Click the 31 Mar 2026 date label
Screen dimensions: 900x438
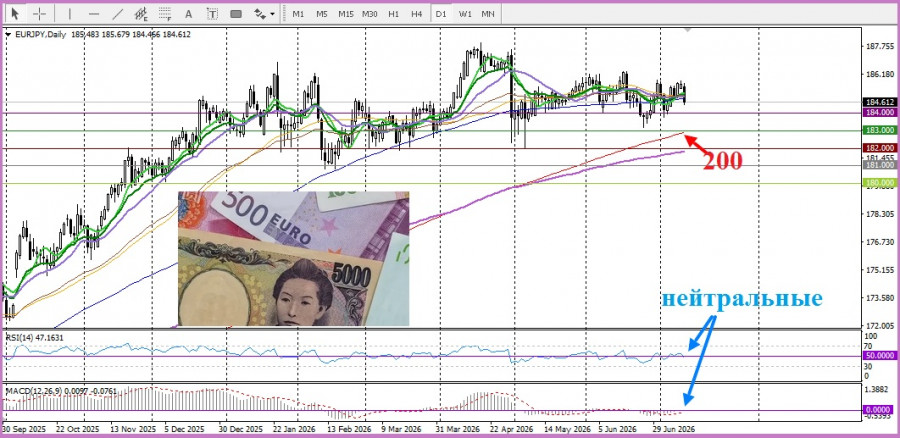457,429
